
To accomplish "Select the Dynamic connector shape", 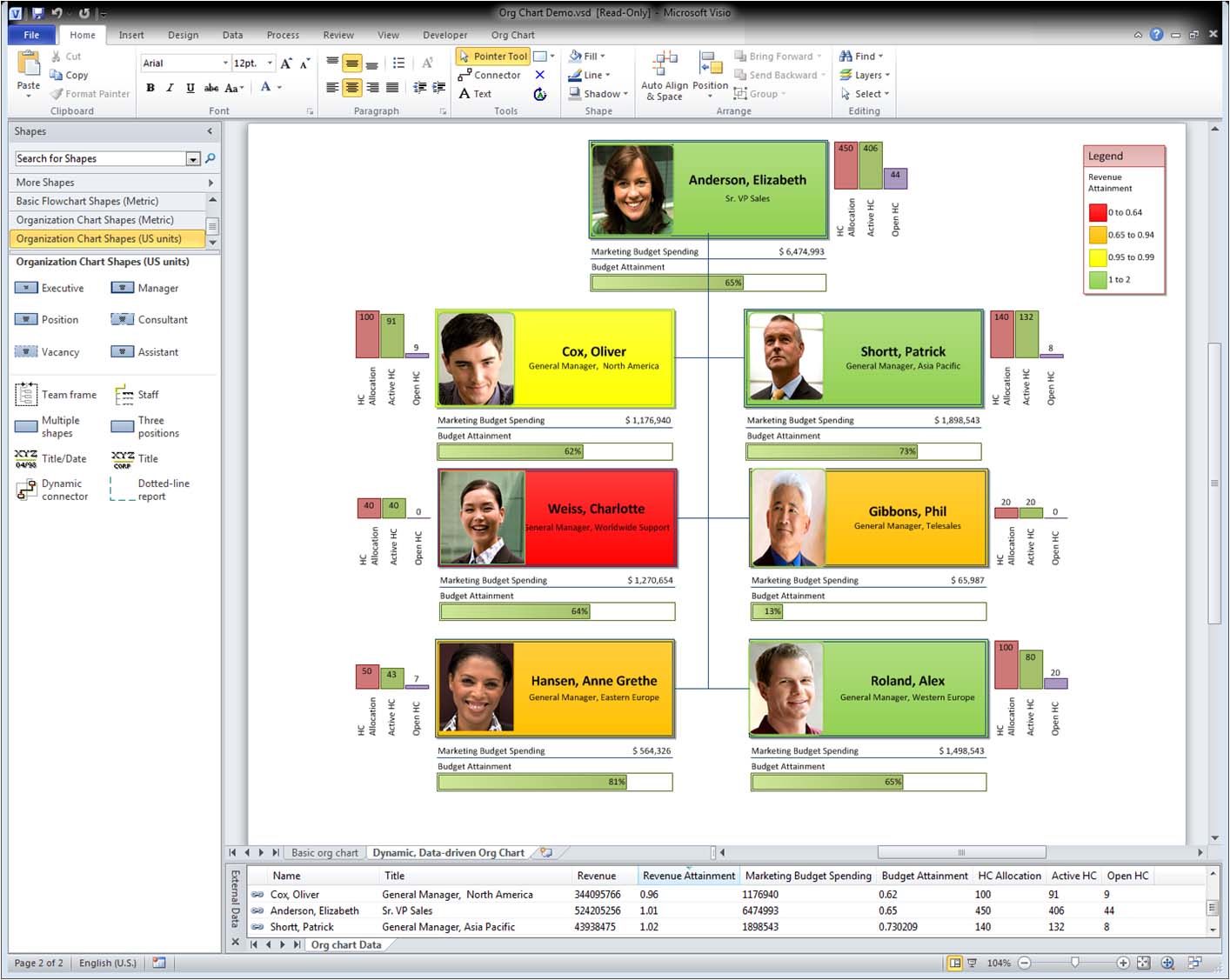I will [x=54, y=489].
